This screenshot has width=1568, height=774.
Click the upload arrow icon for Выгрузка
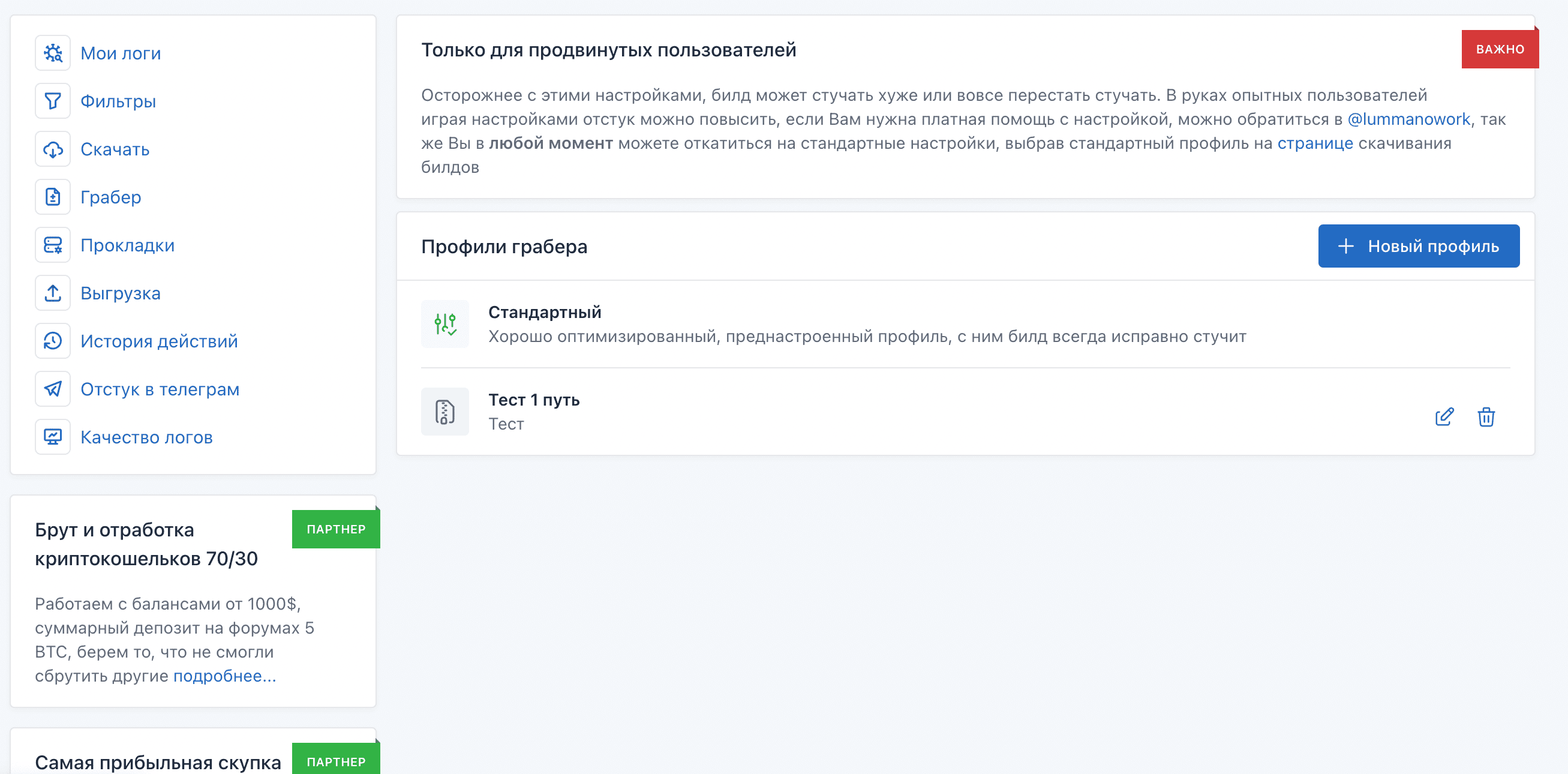pyautogui.click(x=53, y=293)
